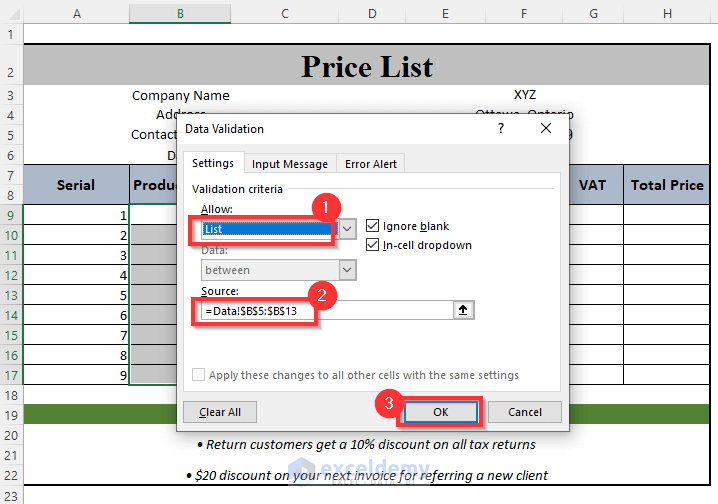The image size is (718, 504).
Task: Click the '10% discount on all tax returns' text
Action: click(443, 444)
